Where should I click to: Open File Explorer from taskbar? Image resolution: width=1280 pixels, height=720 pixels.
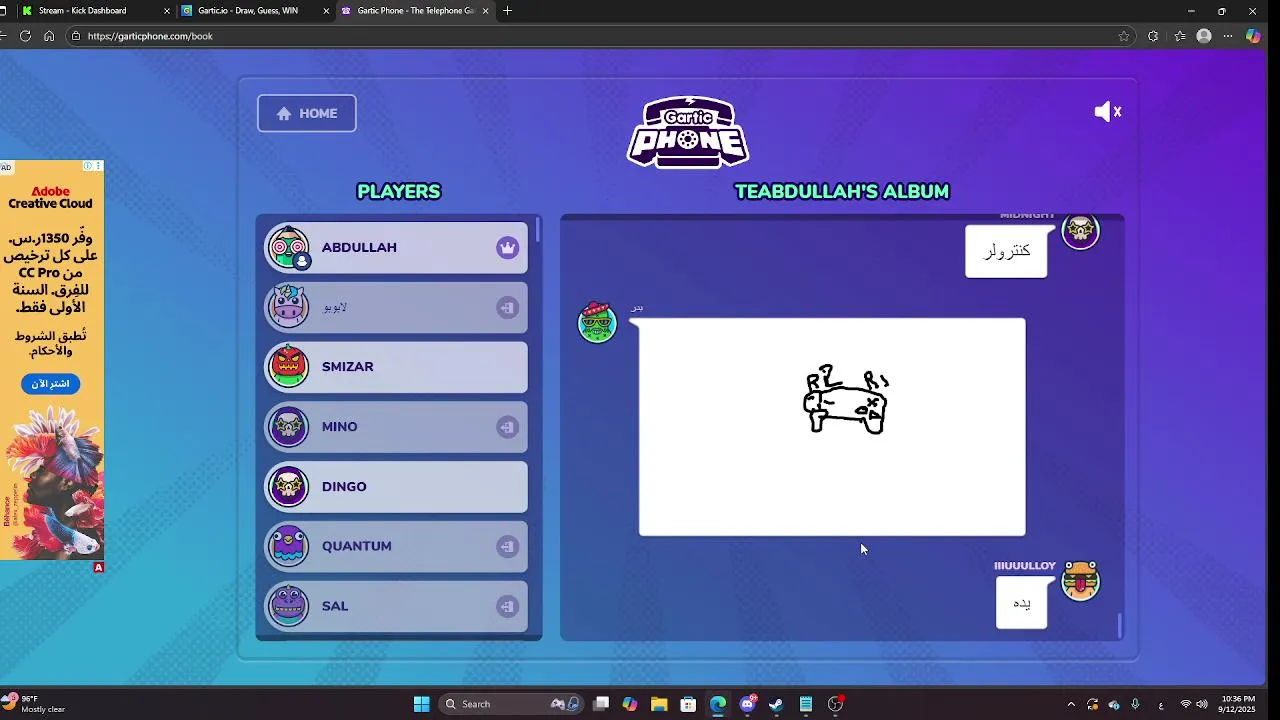point(659,704)
